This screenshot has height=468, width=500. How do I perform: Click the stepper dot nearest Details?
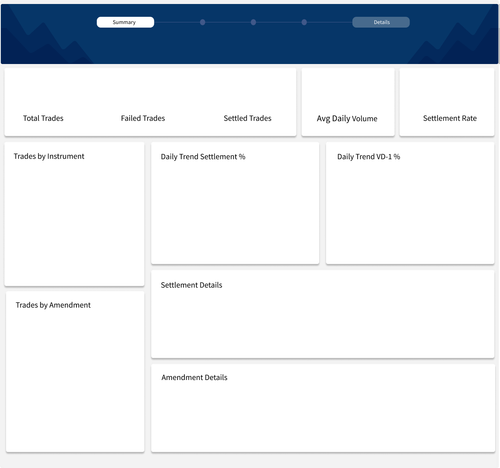tap(304, 22)
